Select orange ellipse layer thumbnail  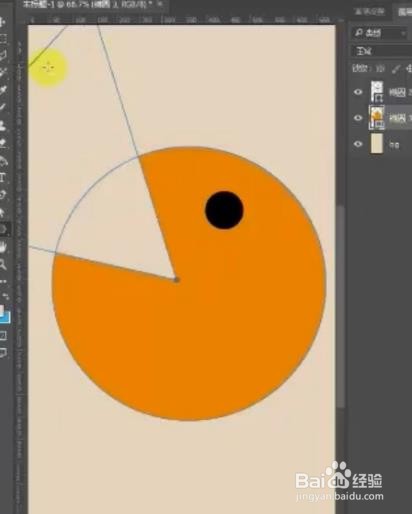coord(377,117)
